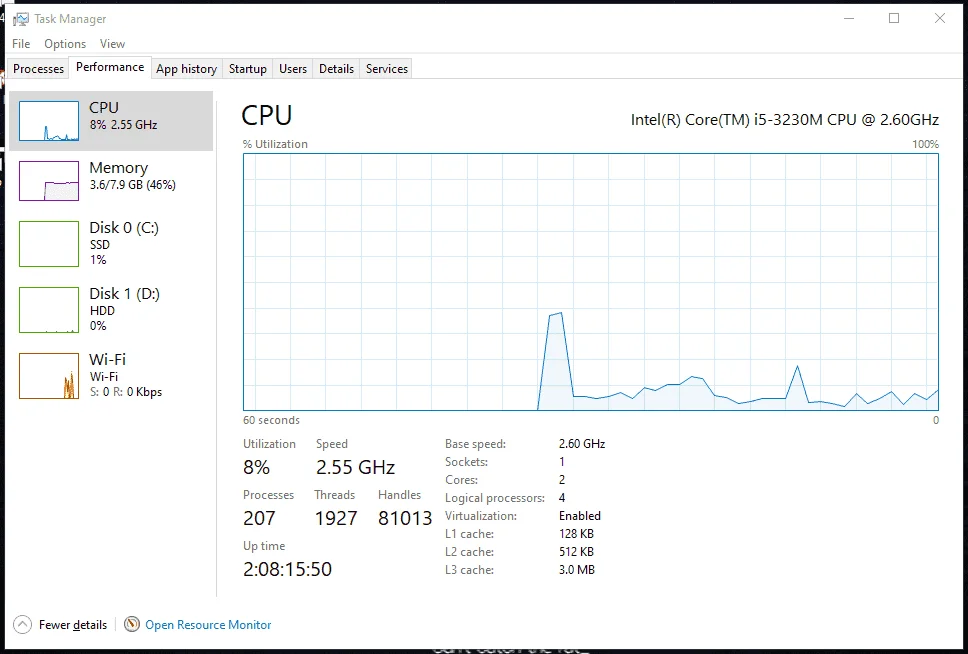This screenshot has width=968, height=654.
Task: Click the Task Manager title bar icon
Action: click(x=20, y=19)
